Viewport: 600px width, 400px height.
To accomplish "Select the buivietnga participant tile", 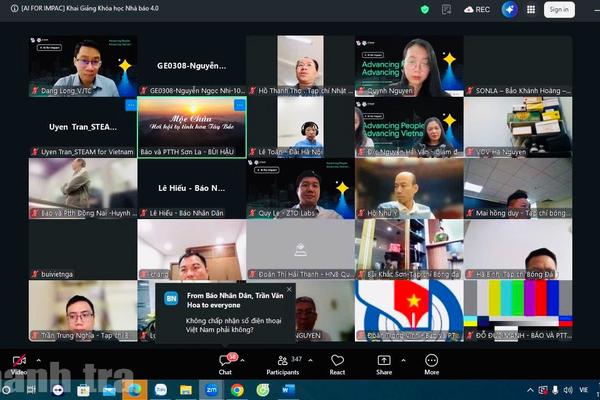I will coord(83,250).
